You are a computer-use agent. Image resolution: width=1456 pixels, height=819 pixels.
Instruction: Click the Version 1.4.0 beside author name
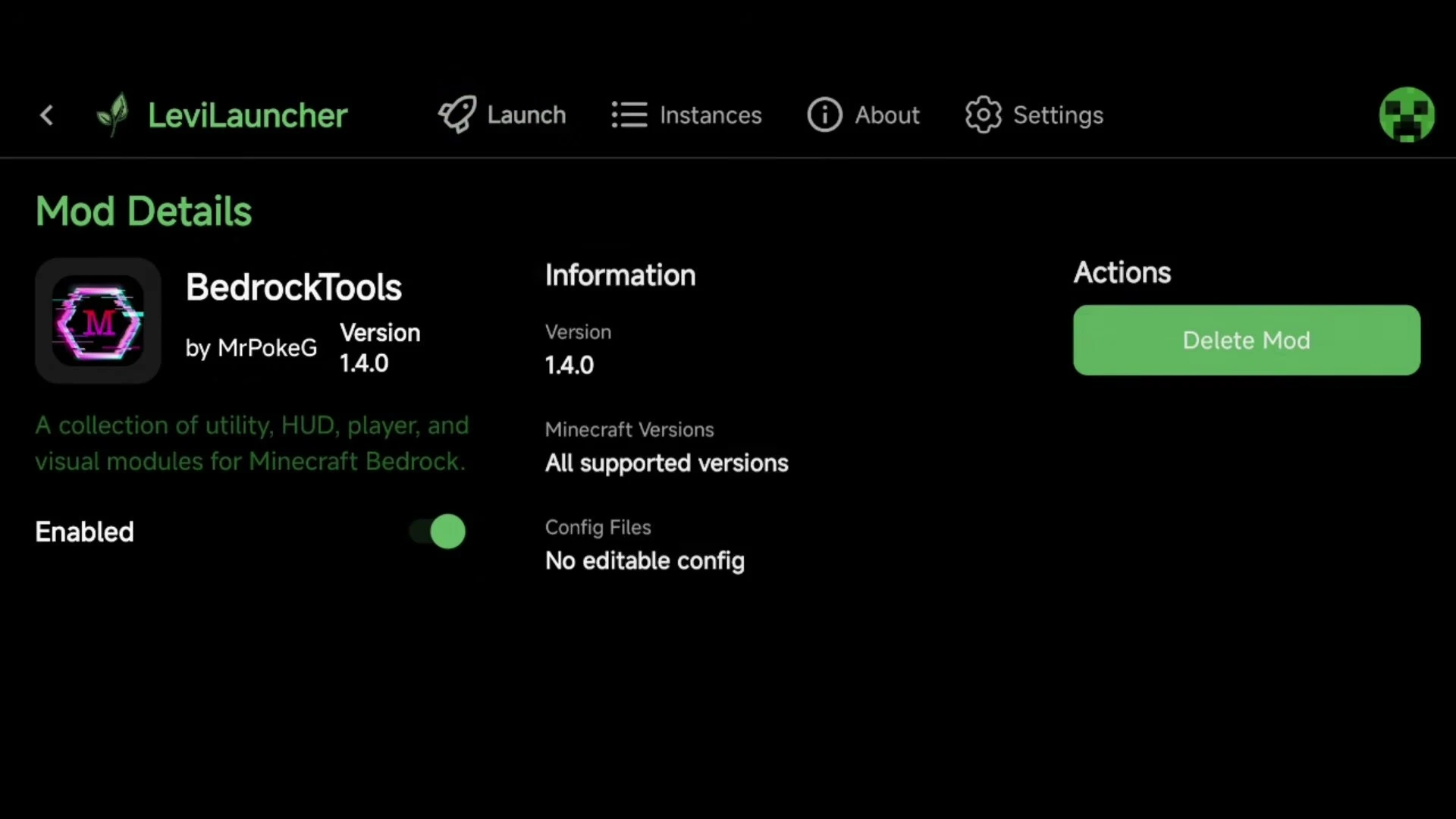point(380,348)
